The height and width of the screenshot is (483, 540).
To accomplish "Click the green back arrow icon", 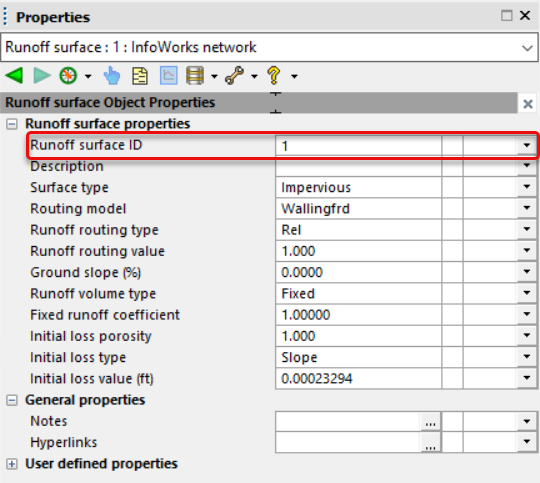I will click(x=14, y=75).
